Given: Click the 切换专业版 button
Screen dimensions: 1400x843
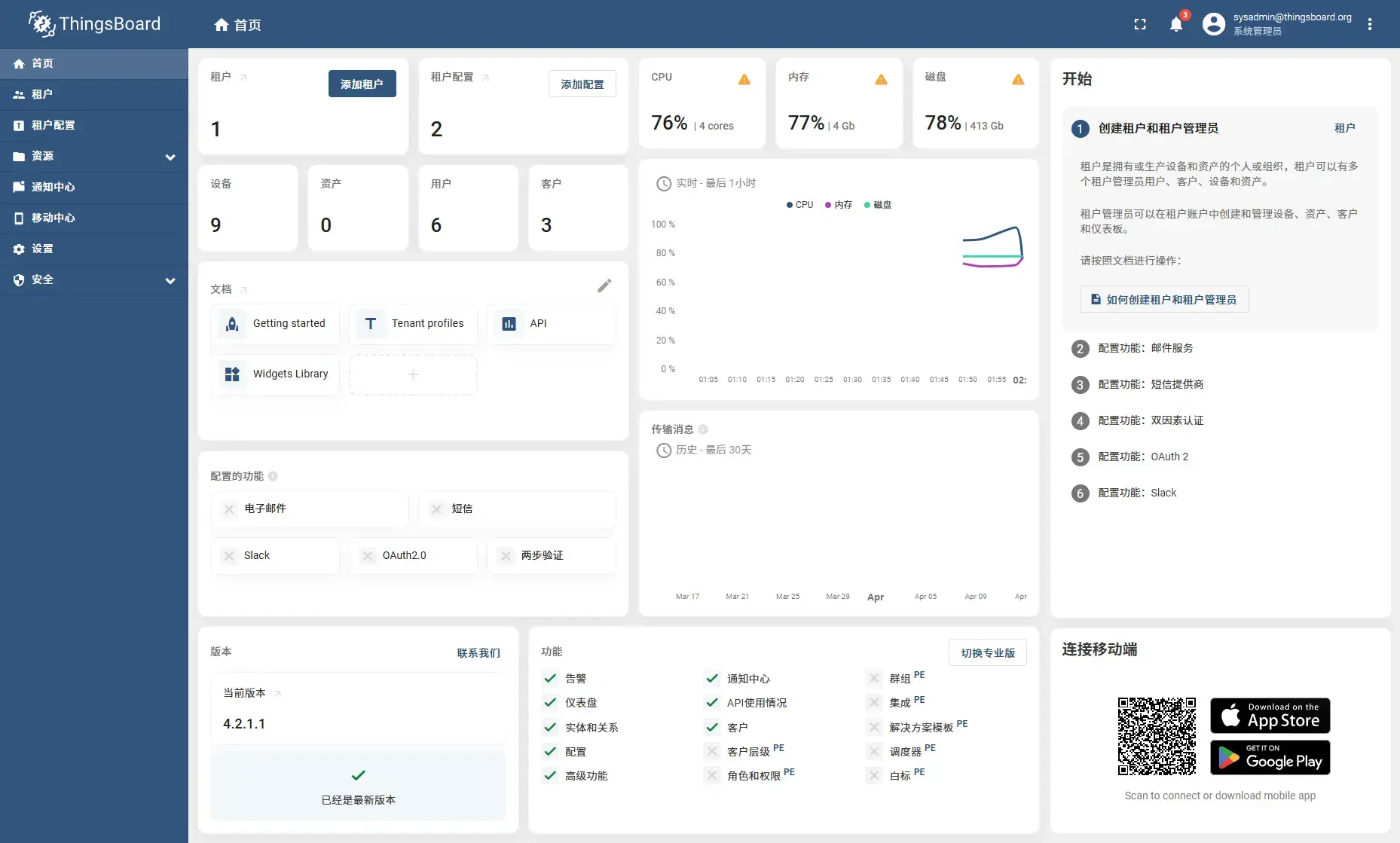Looking at the screenshot, I should pos(987,652).
